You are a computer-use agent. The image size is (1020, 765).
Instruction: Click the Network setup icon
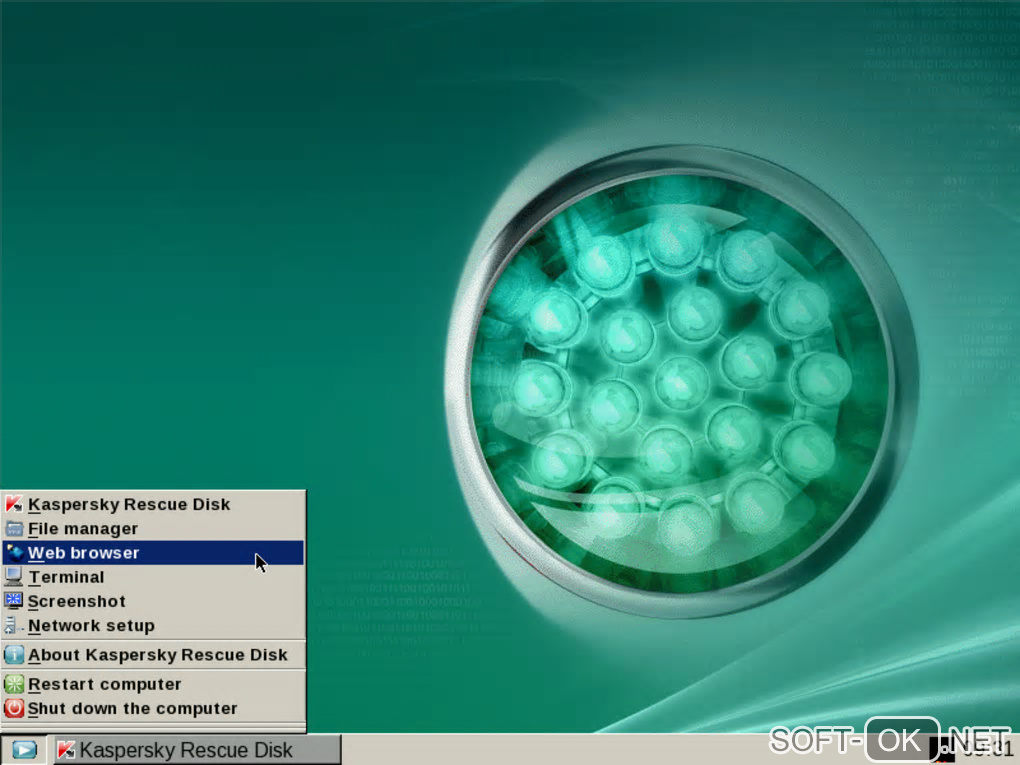pos(14,625)
